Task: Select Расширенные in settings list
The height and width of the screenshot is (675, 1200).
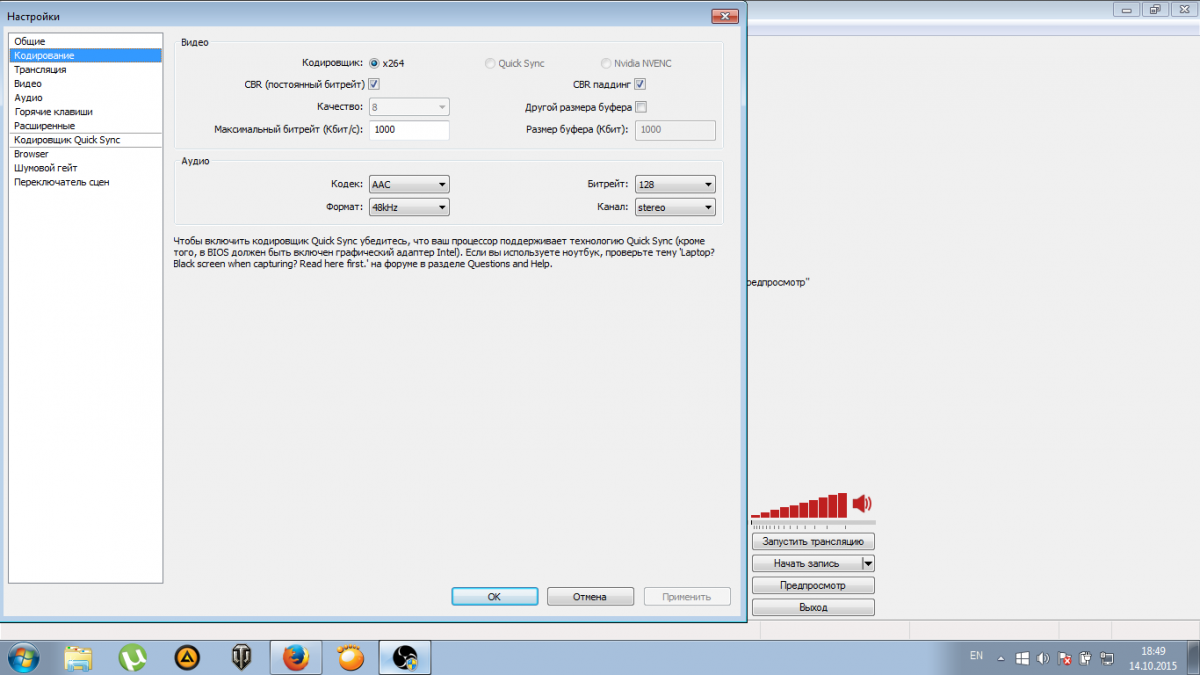Action: click(85, 126)
